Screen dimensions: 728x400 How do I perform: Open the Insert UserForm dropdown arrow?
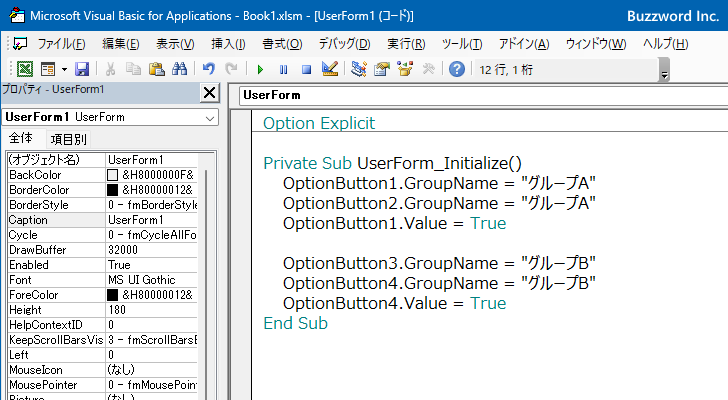(x=64, y=70)
